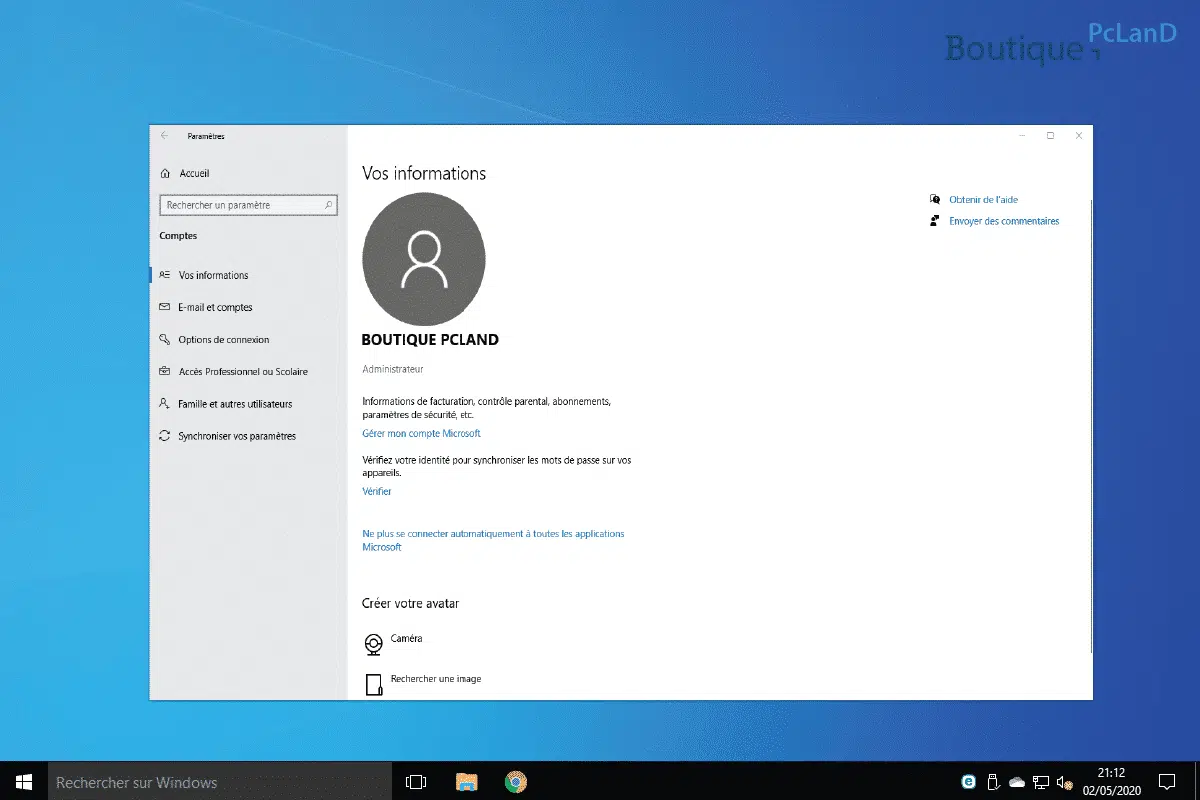Open Options de connexion
This screenshot has width=1200, height=800.
click(x=223, y=339)
